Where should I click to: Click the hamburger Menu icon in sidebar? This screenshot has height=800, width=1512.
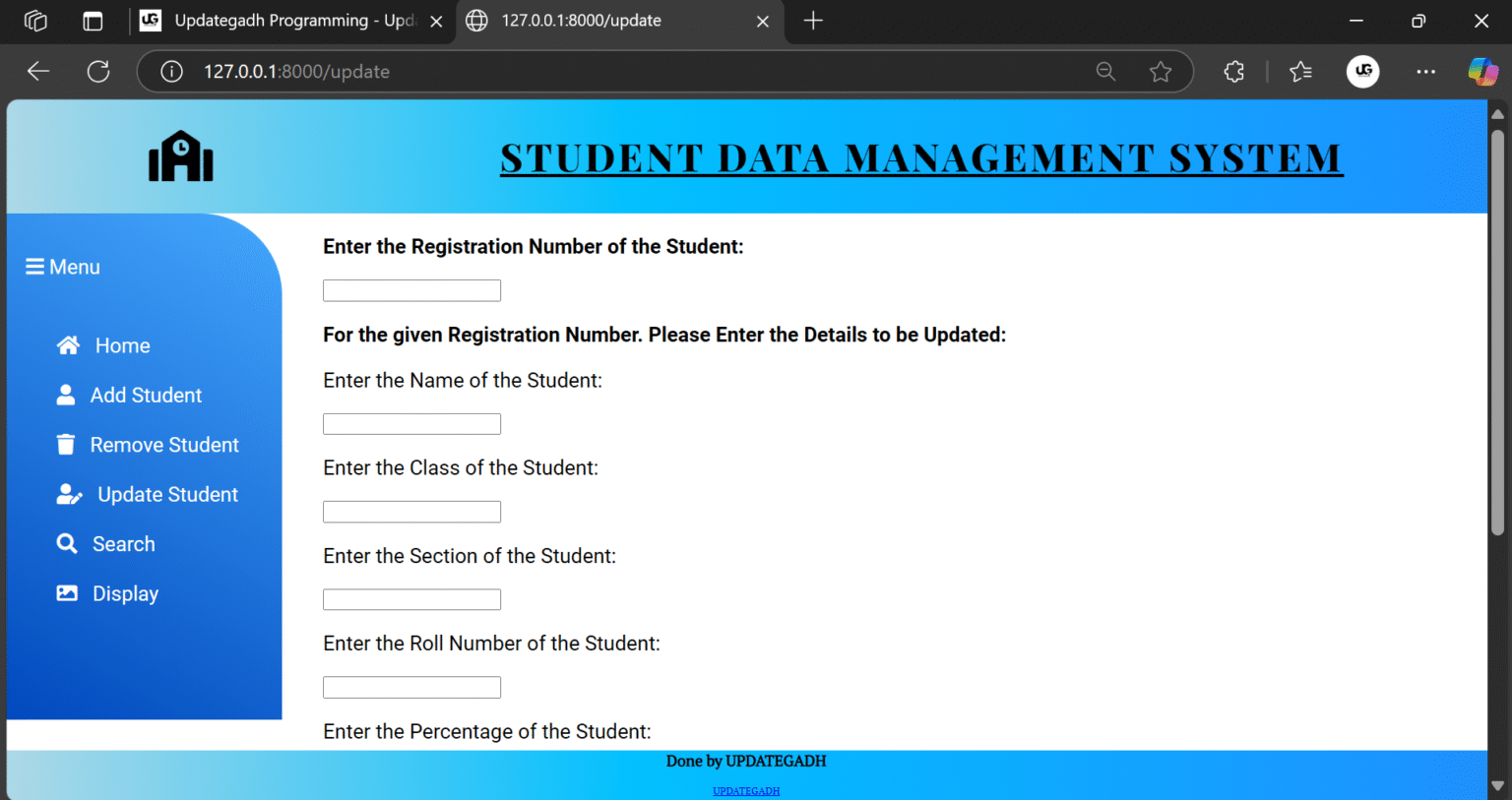point(32,266)
